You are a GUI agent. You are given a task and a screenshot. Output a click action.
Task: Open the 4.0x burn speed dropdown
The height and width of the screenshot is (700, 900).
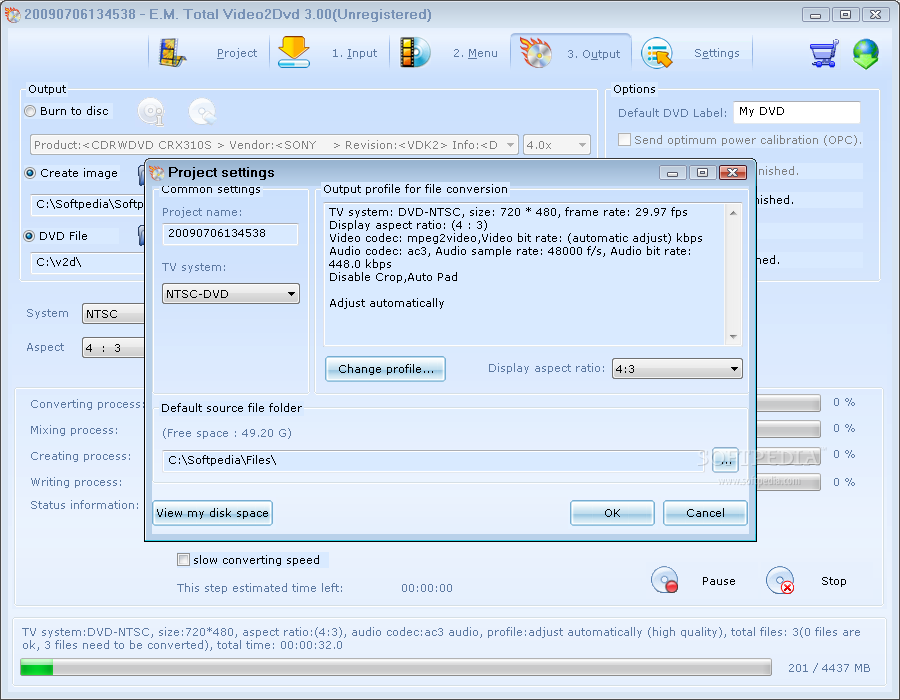556,145
